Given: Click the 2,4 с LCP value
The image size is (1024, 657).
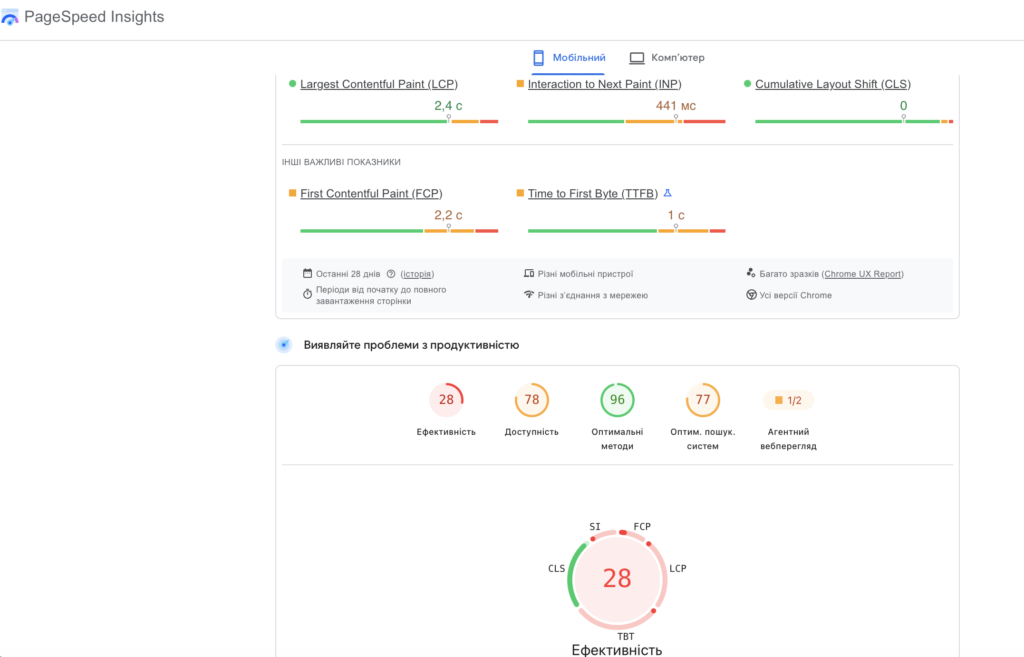Looking at the screenshot, I should (x=448, y=106).
